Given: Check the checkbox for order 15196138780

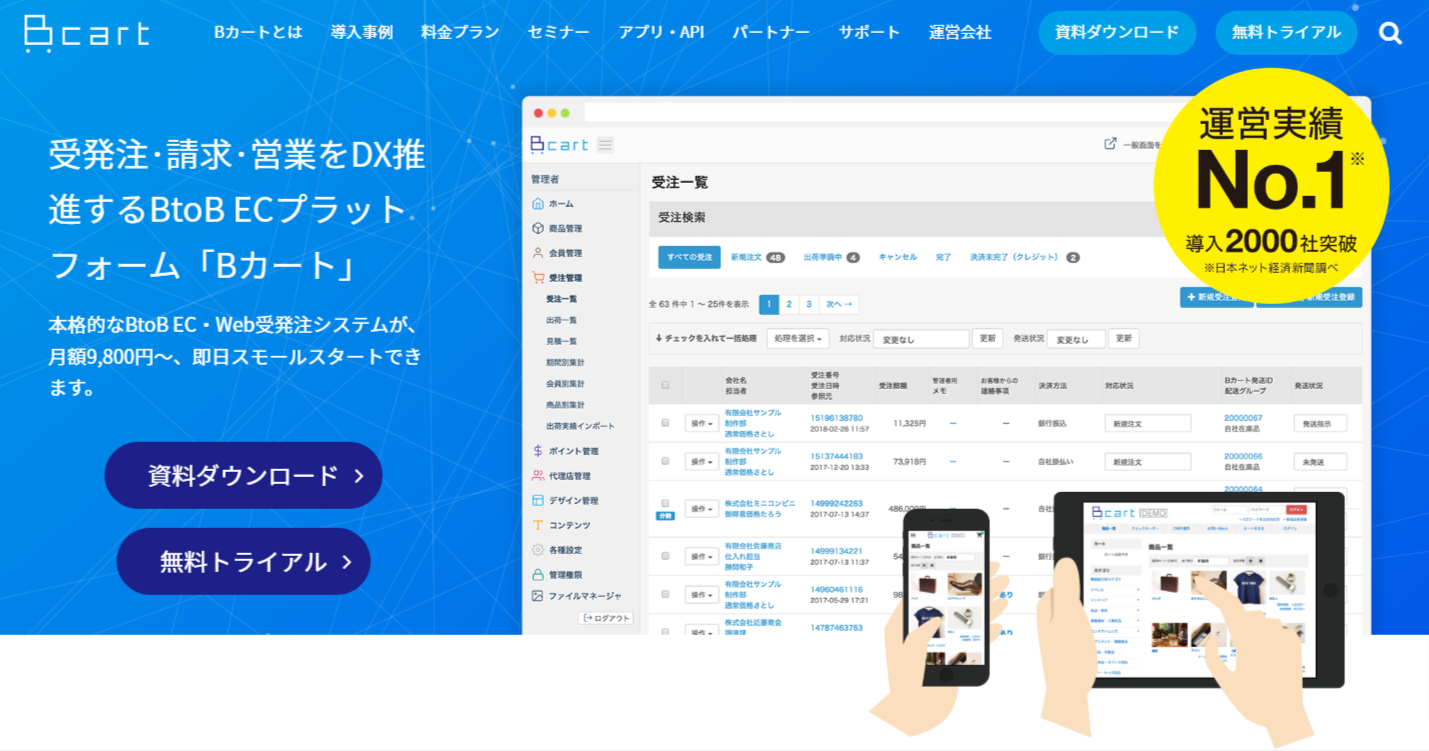Looking at the screenshot, I should click(x=665, y=423).
